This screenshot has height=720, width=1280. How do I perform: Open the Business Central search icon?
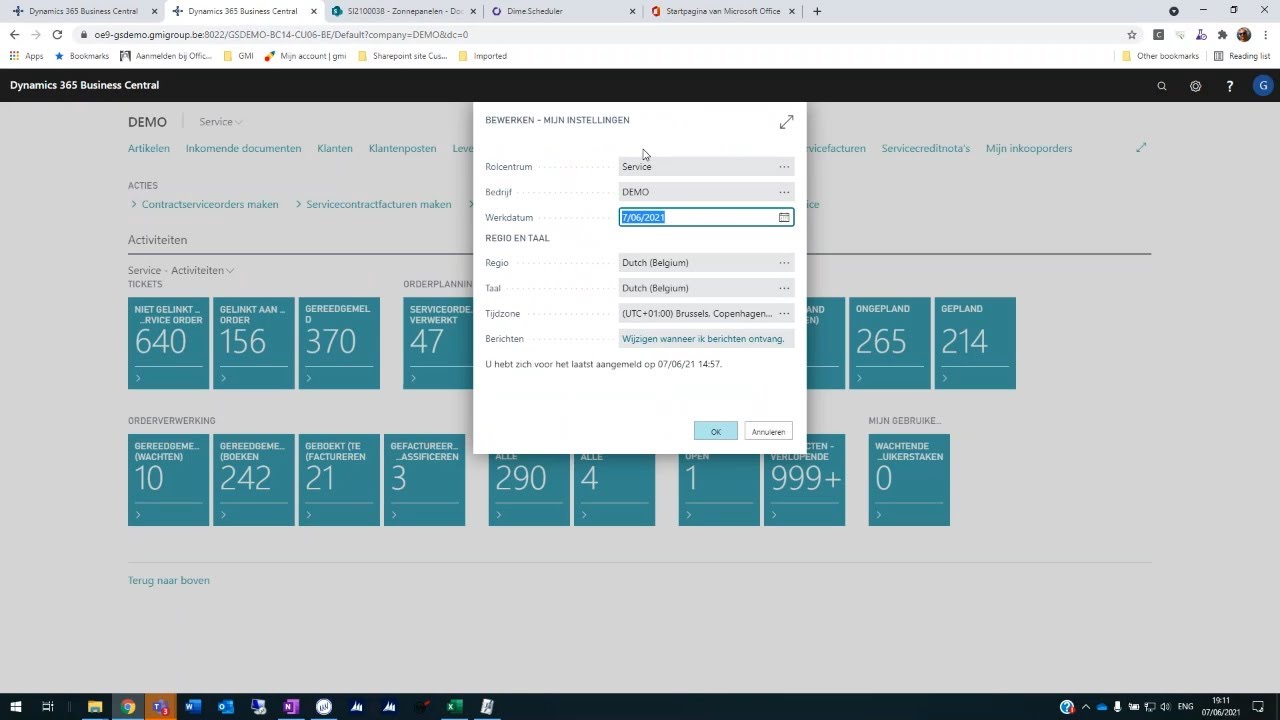(1162, 86)
